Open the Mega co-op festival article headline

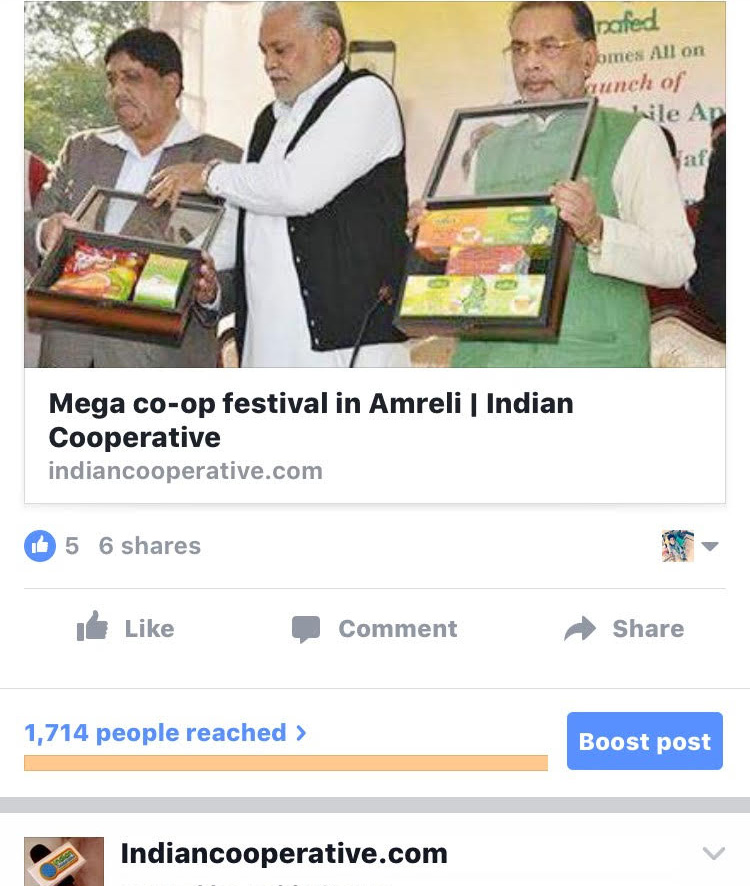click(x=311, y=420)
